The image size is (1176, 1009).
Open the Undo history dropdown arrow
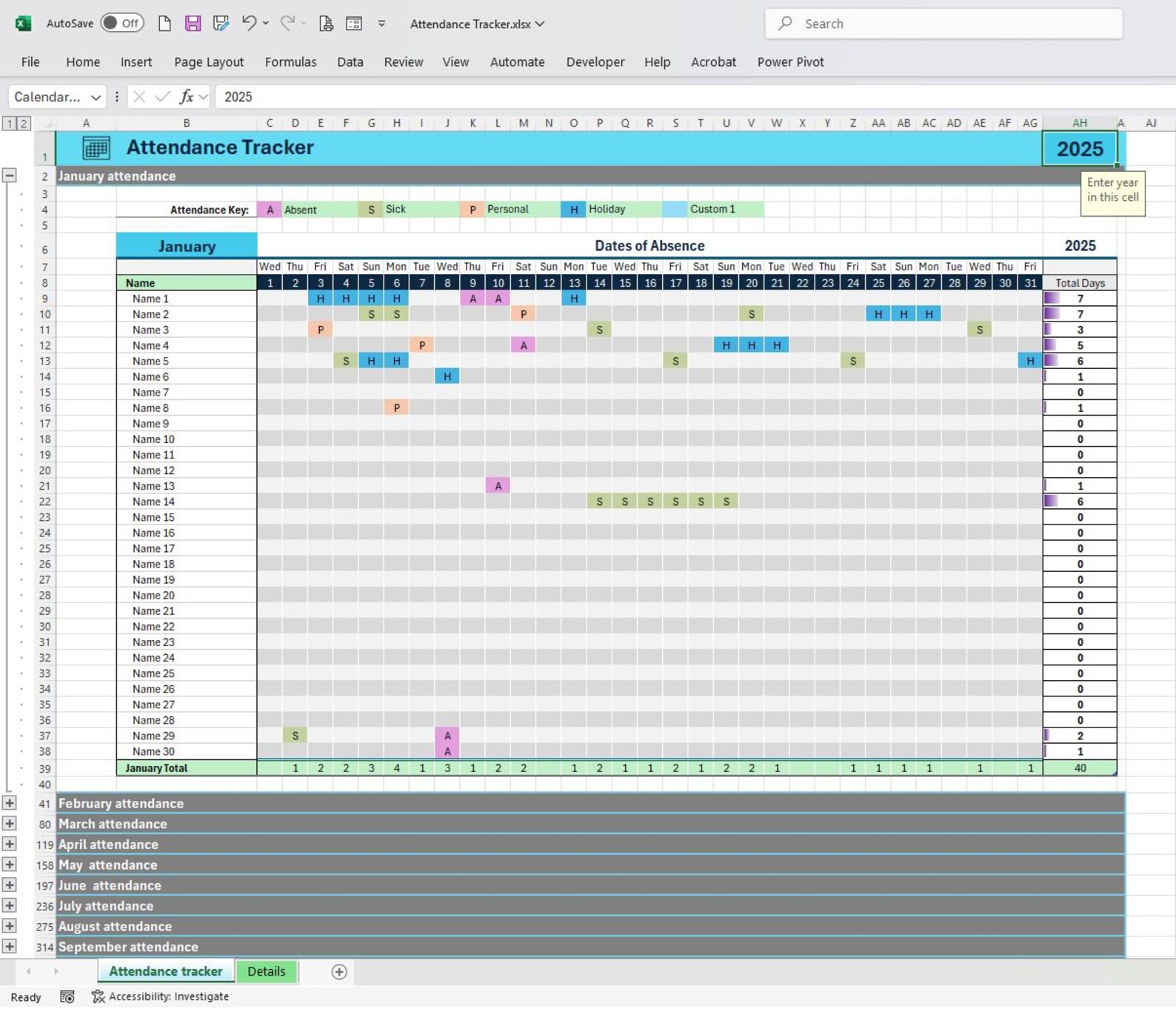266,23
